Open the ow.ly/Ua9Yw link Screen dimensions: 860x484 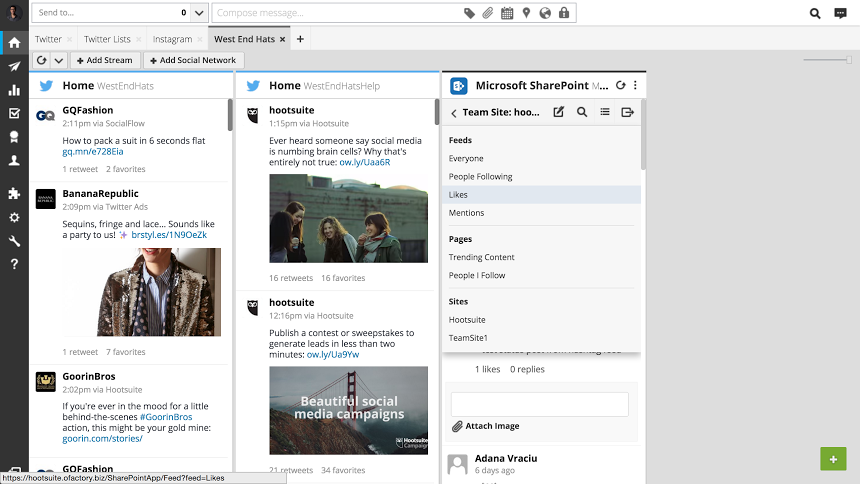(333, 354)
